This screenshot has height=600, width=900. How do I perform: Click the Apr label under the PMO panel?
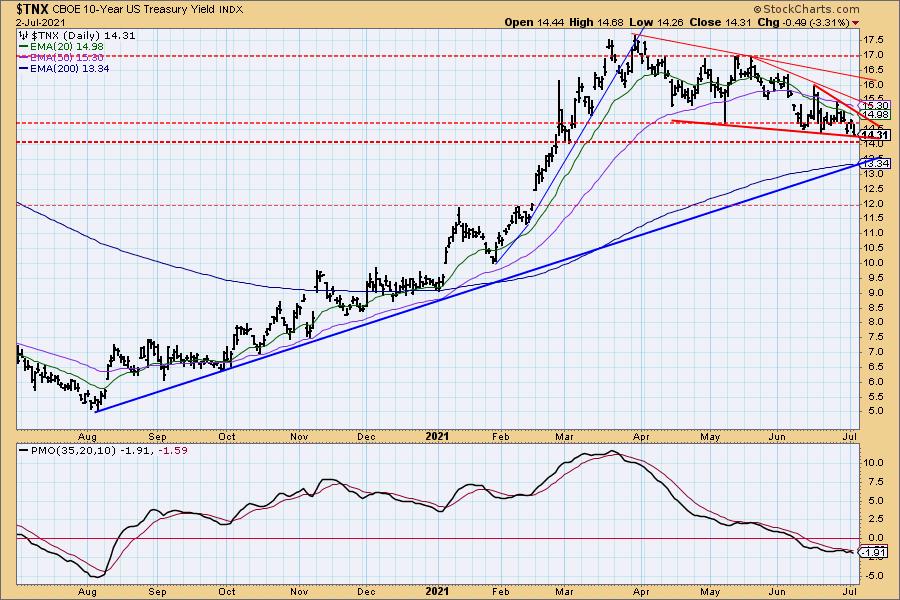click(641, 591)
